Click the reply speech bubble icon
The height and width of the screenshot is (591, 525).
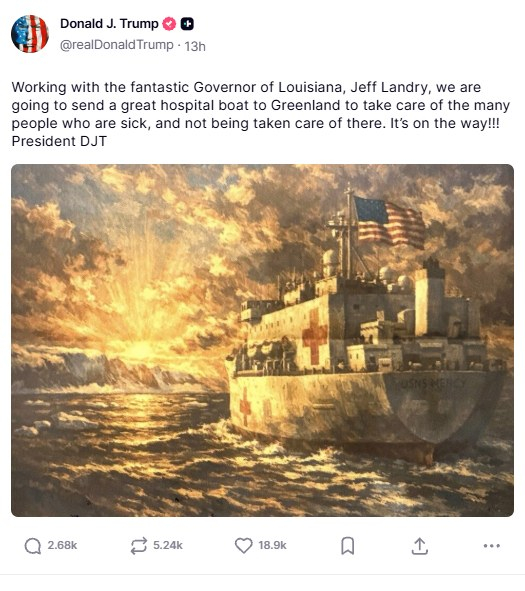click(x=33, y=545)
